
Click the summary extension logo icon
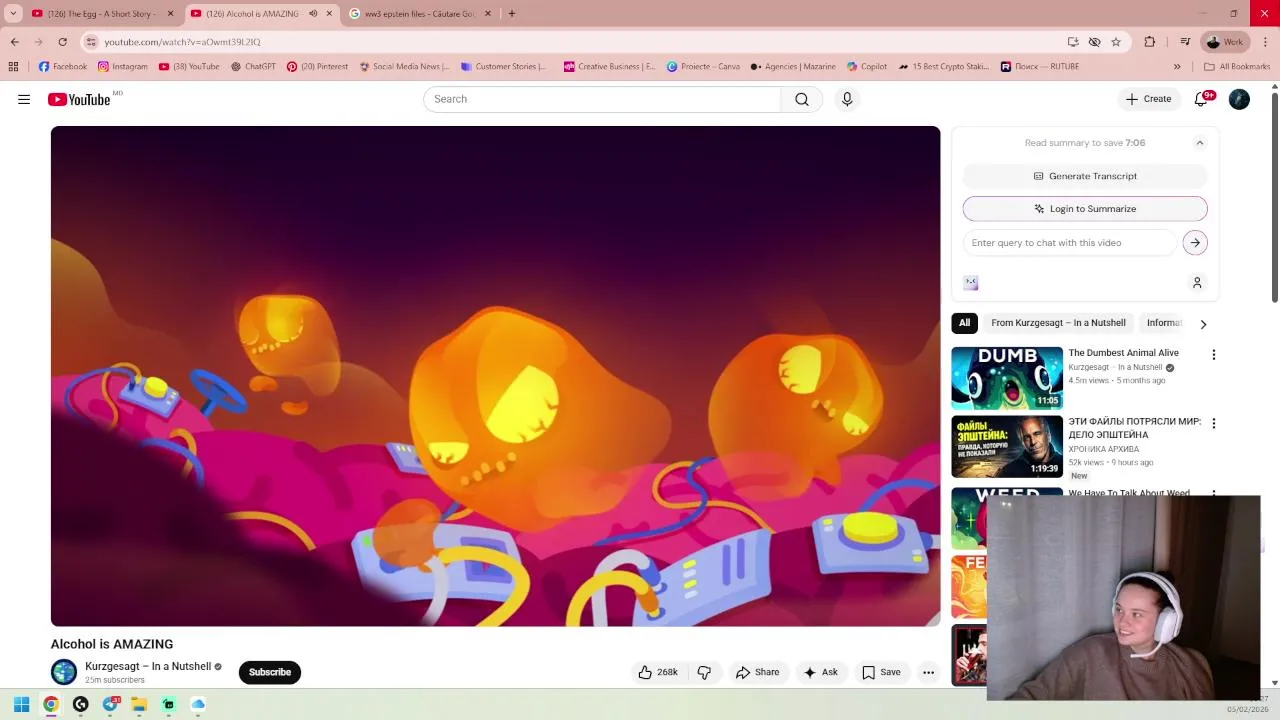click(971, 283)
